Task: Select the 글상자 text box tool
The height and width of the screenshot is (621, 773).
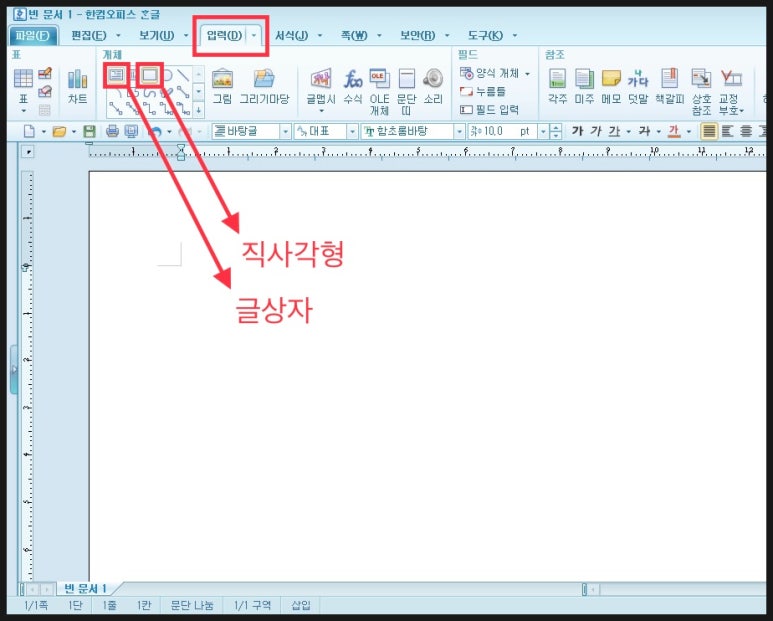Action: (116, 75)
